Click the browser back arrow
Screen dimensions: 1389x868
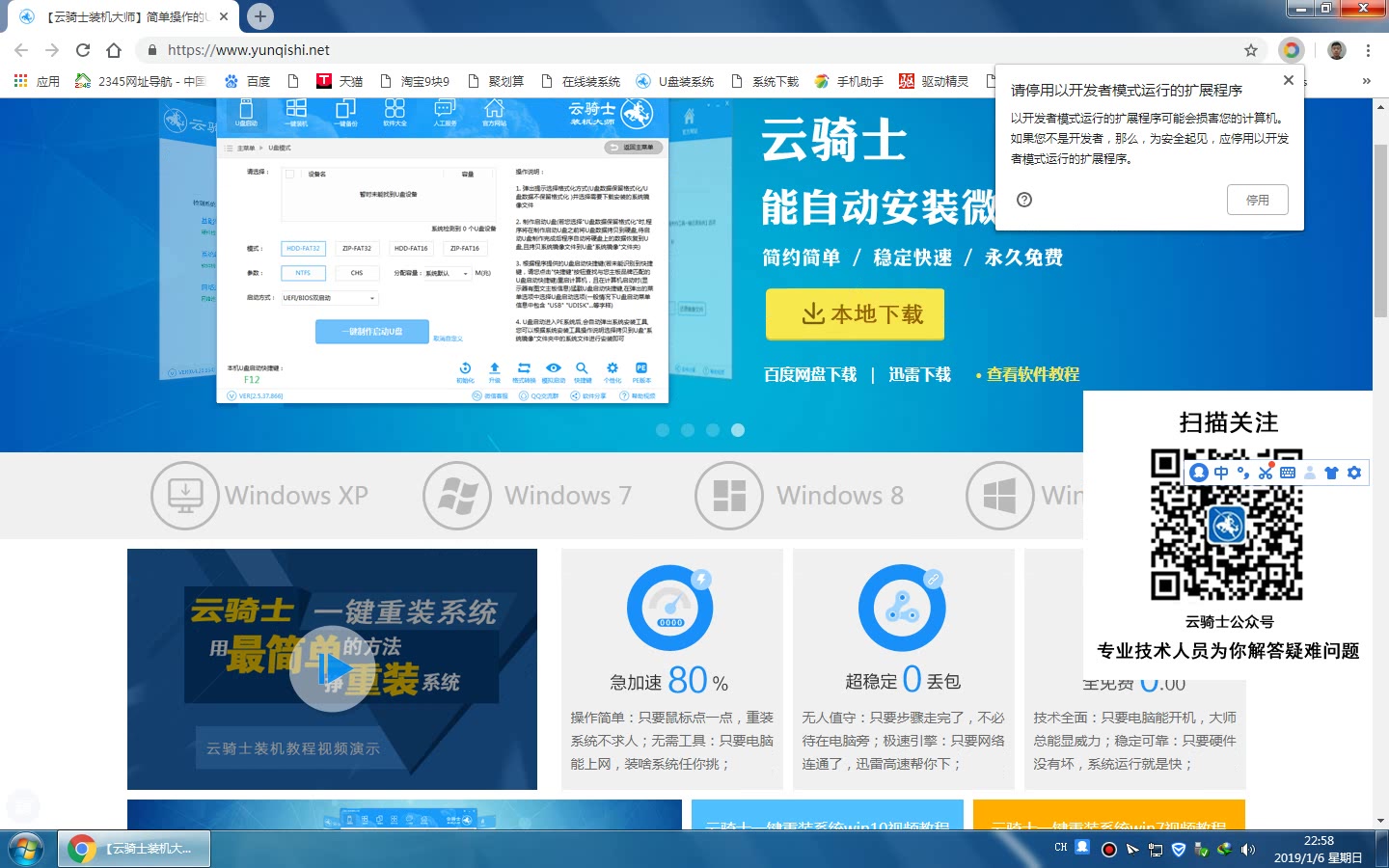point(21,50)
